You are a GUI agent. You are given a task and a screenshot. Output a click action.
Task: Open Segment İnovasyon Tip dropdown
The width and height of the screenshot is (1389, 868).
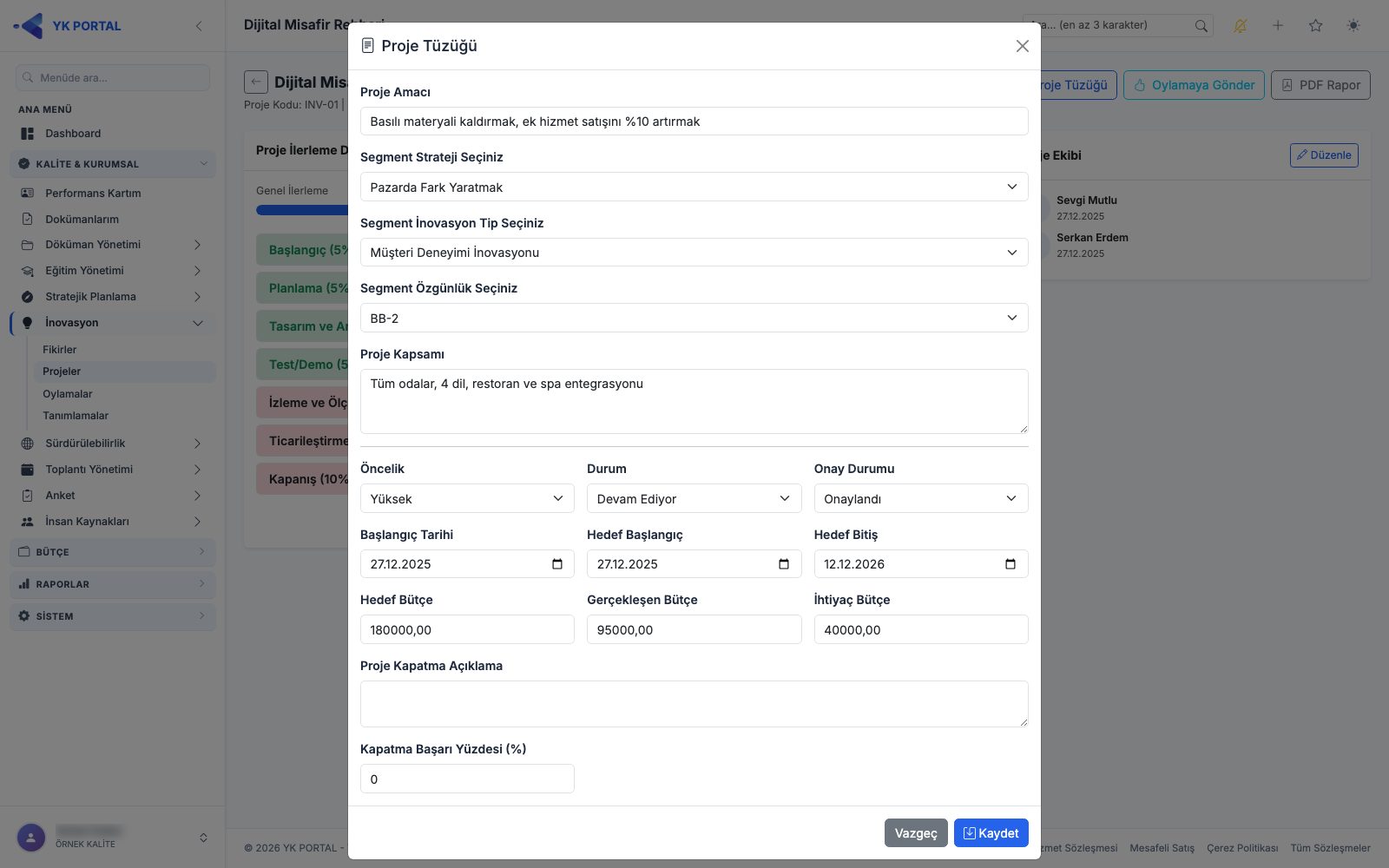coord(694,253)
